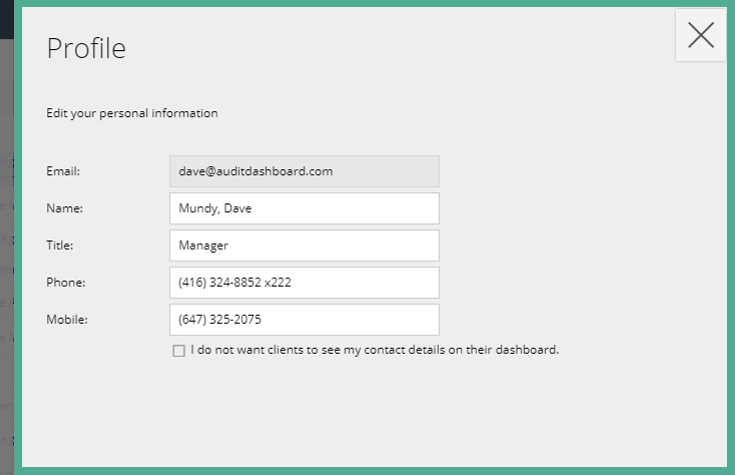Click the dark header corner behind the dialog
The height and width of the screenshot is (475, 735).
[x=10, y=20]
